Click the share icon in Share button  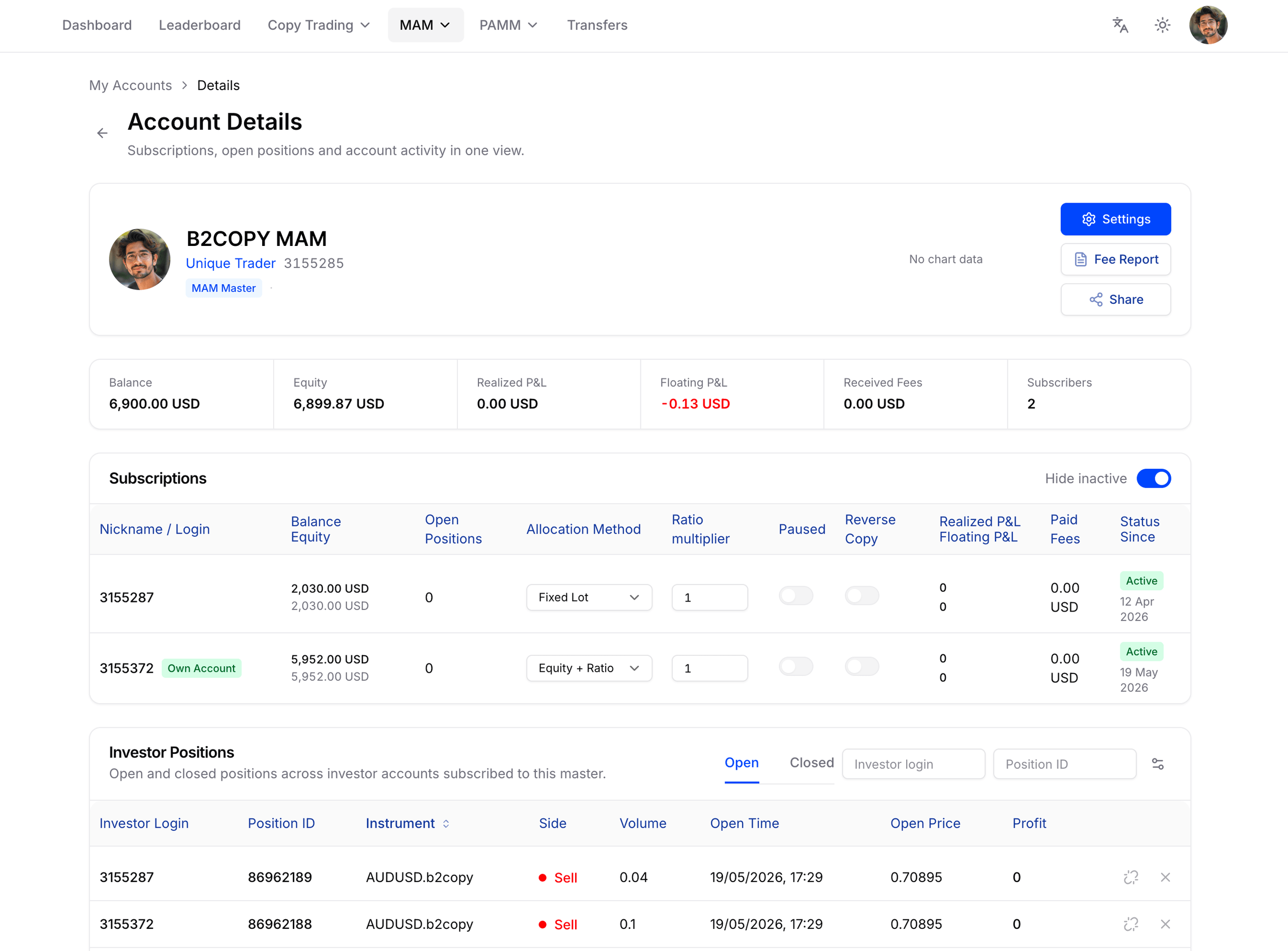[1096, 299]
